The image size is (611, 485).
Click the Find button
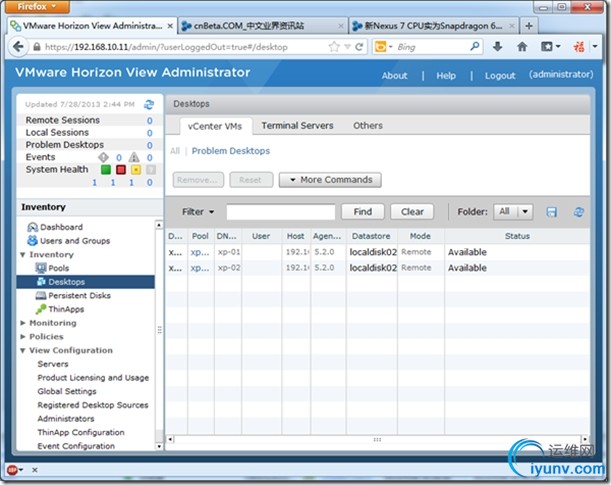[x=363, y=212]
